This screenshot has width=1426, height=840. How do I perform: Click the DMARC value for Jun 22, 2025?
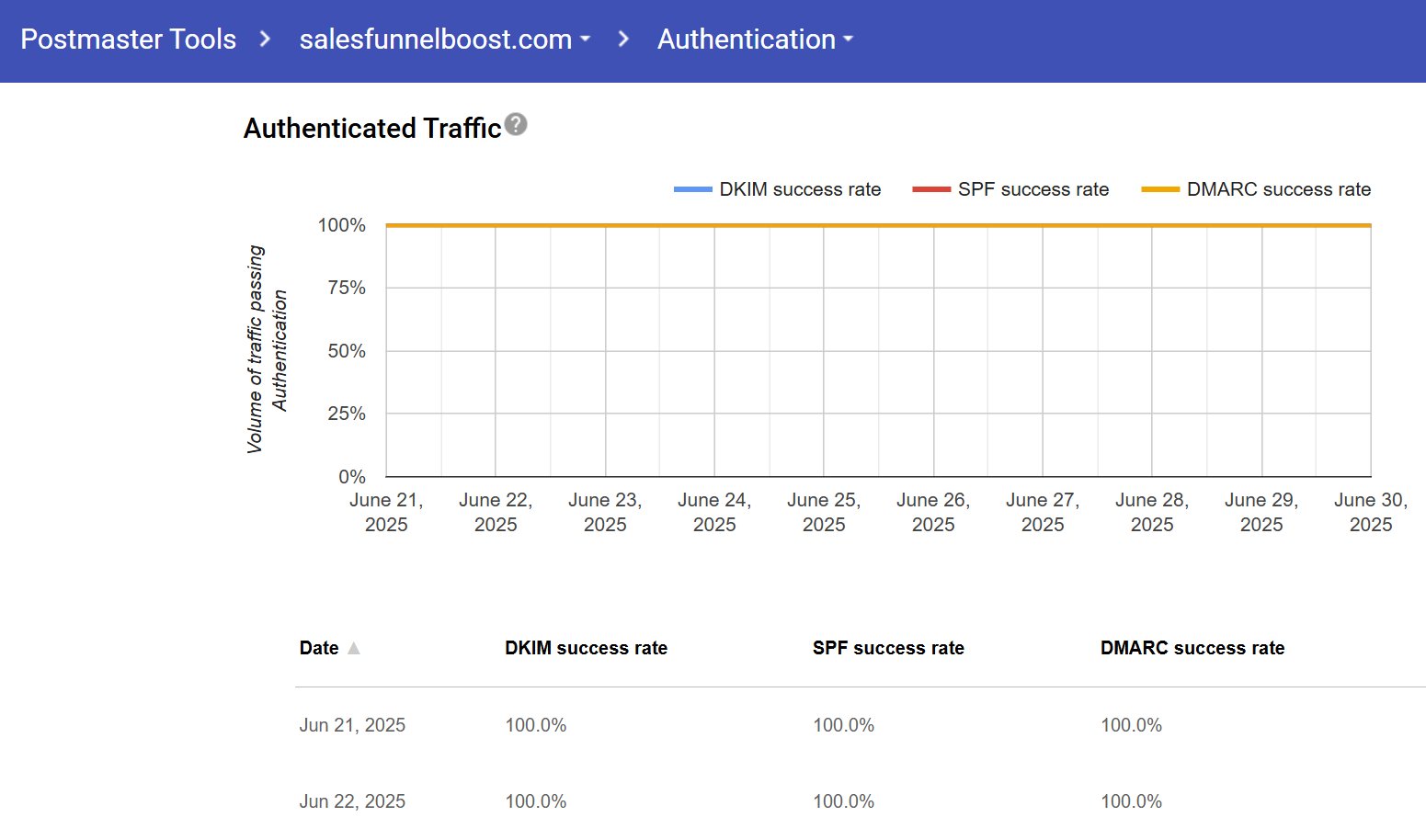[x=1131, y=801]
